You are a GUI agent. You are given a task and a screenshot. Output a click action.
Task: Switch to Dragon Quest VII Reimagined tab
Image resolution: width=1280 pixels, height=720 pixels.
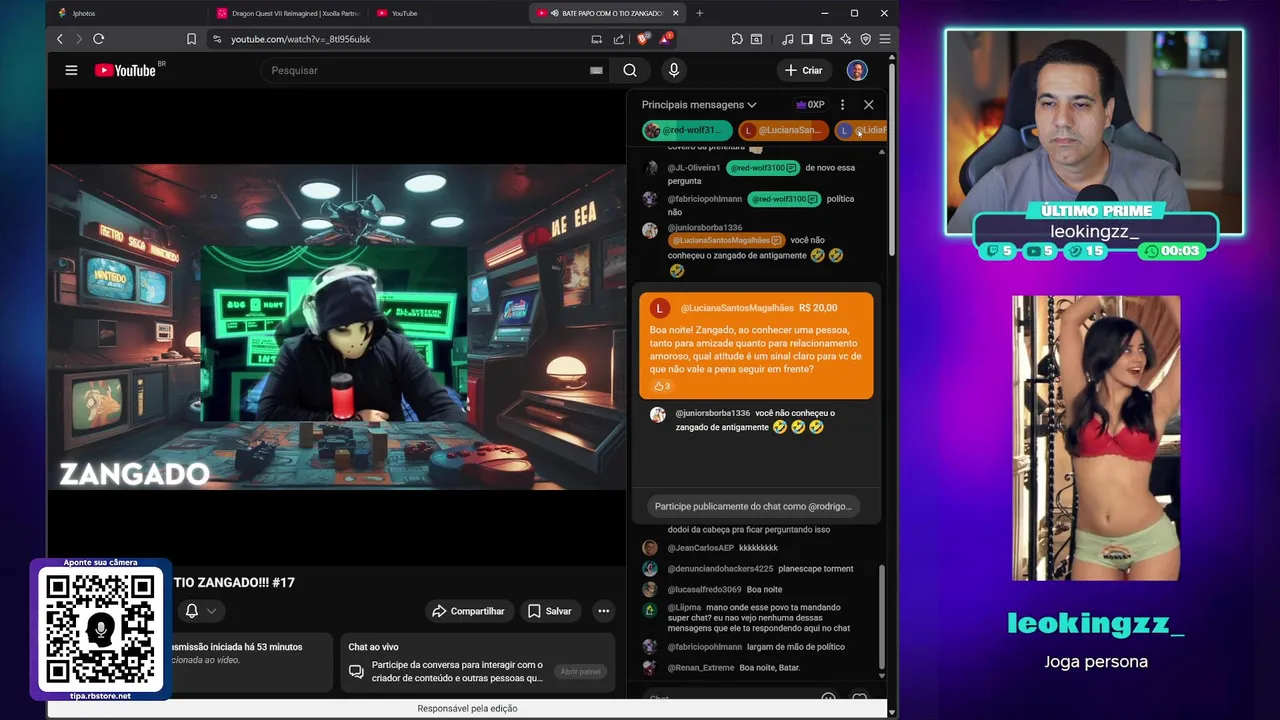287,13
